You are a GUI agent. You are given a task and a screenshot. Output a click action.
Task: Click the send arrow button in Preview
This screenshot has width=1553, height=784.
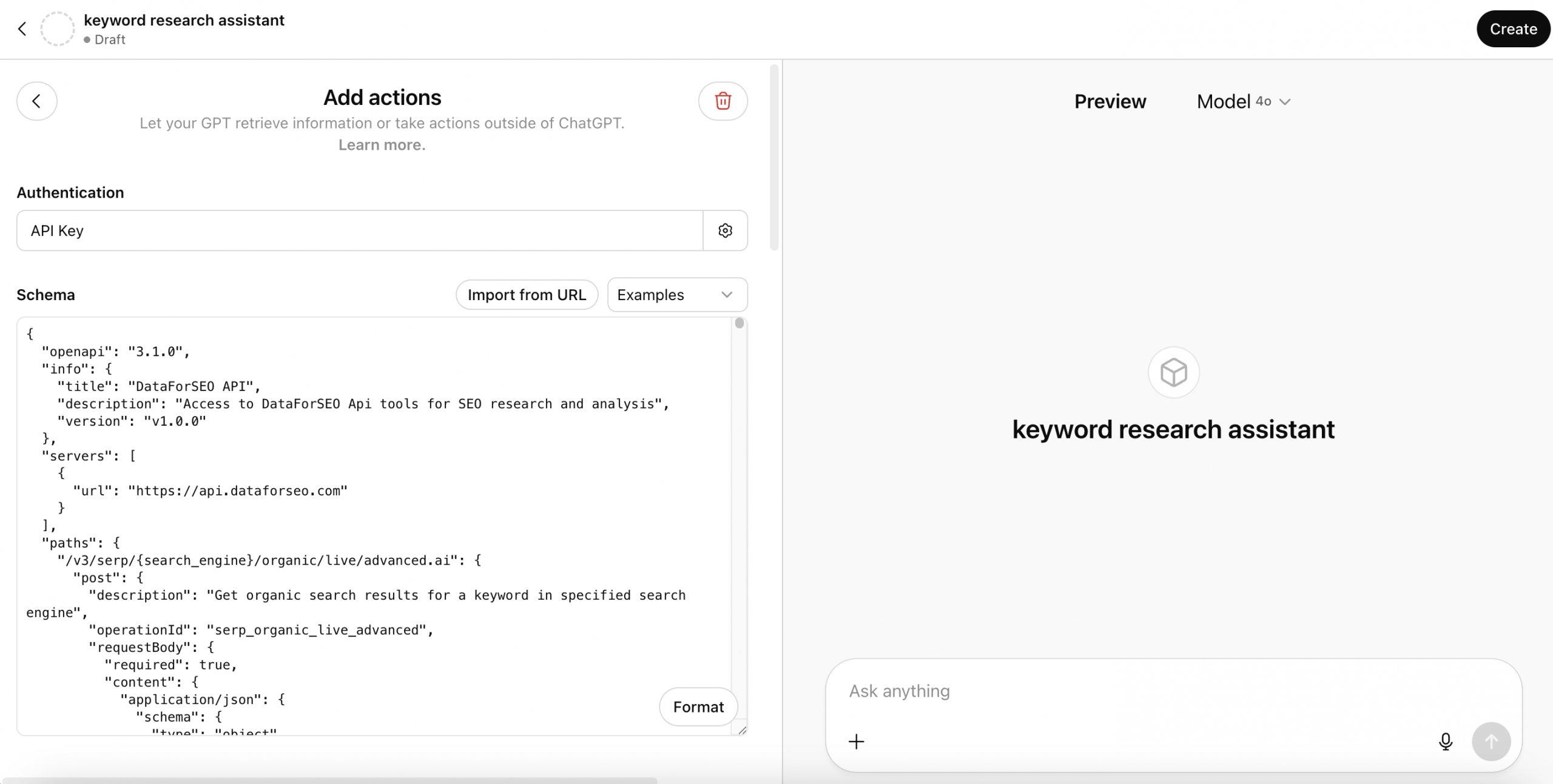point(1491,741)
